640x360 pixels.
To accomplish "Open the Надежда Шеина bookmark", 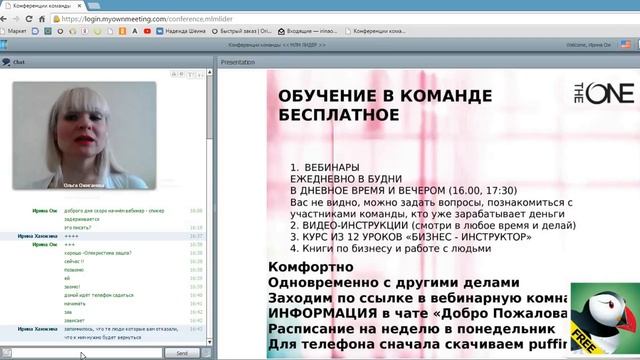I will (x=181, y=31).
